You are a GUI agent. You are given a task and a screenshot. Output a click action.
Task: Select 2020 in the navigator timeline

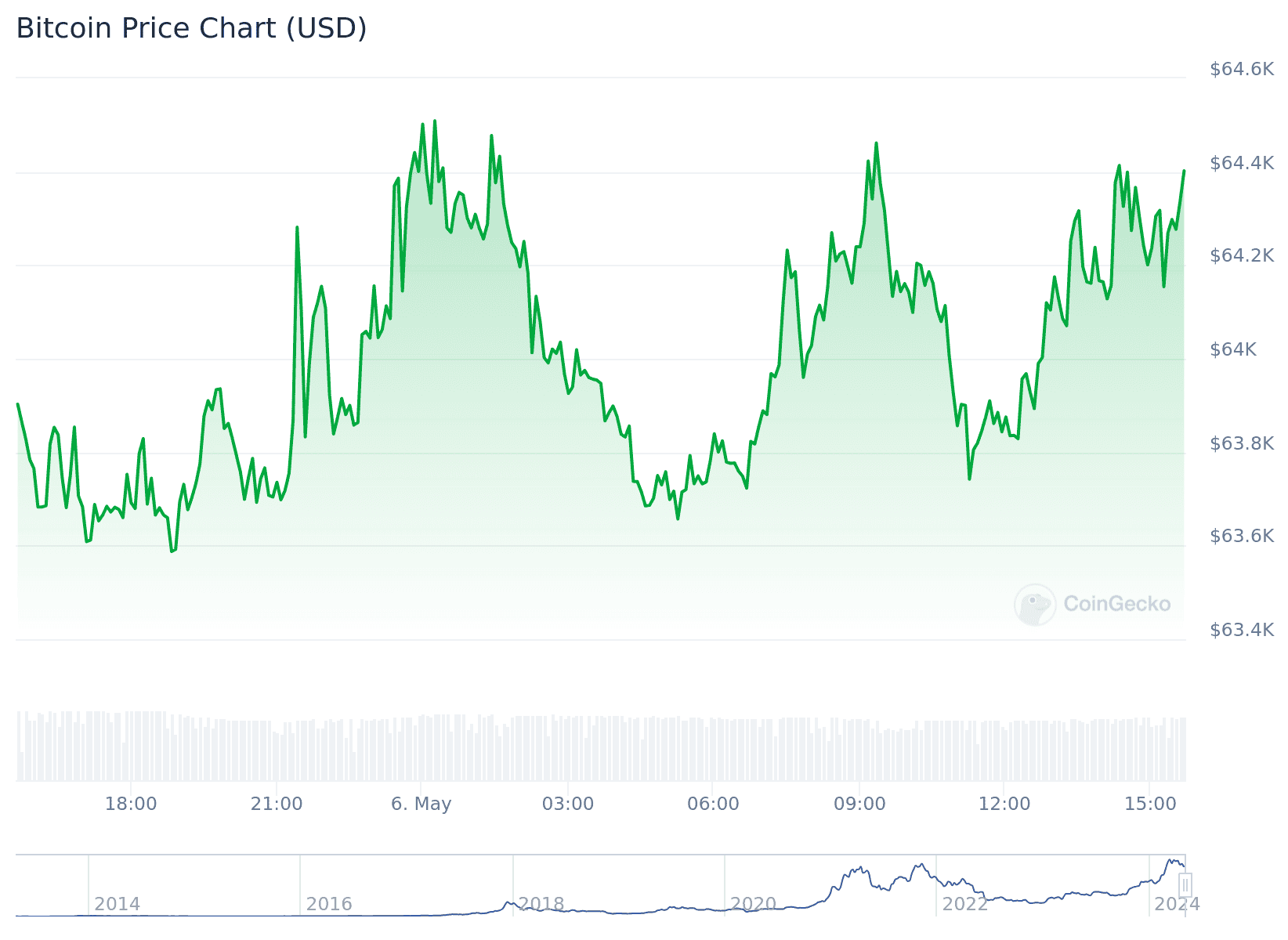[x=753, y=904]
